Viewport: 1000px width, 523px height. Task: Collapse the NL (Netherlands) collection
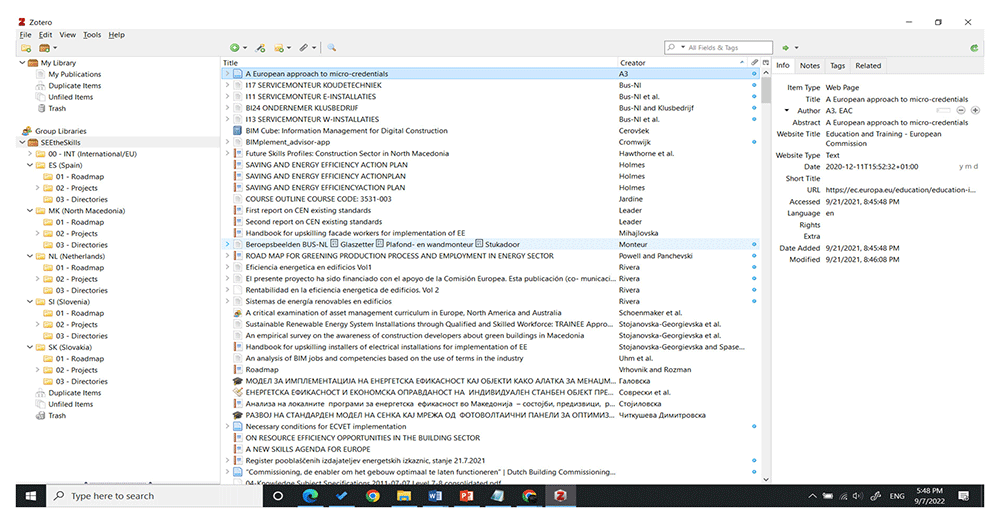[30, 256]
